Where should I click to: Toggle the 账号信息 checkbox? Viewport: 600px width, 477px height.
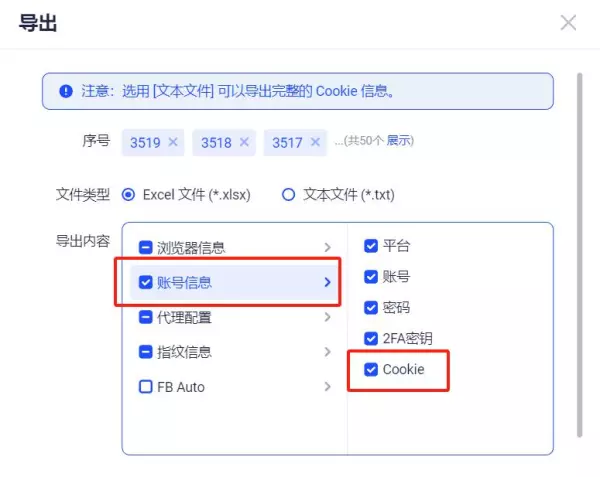(x=145, y=282)
